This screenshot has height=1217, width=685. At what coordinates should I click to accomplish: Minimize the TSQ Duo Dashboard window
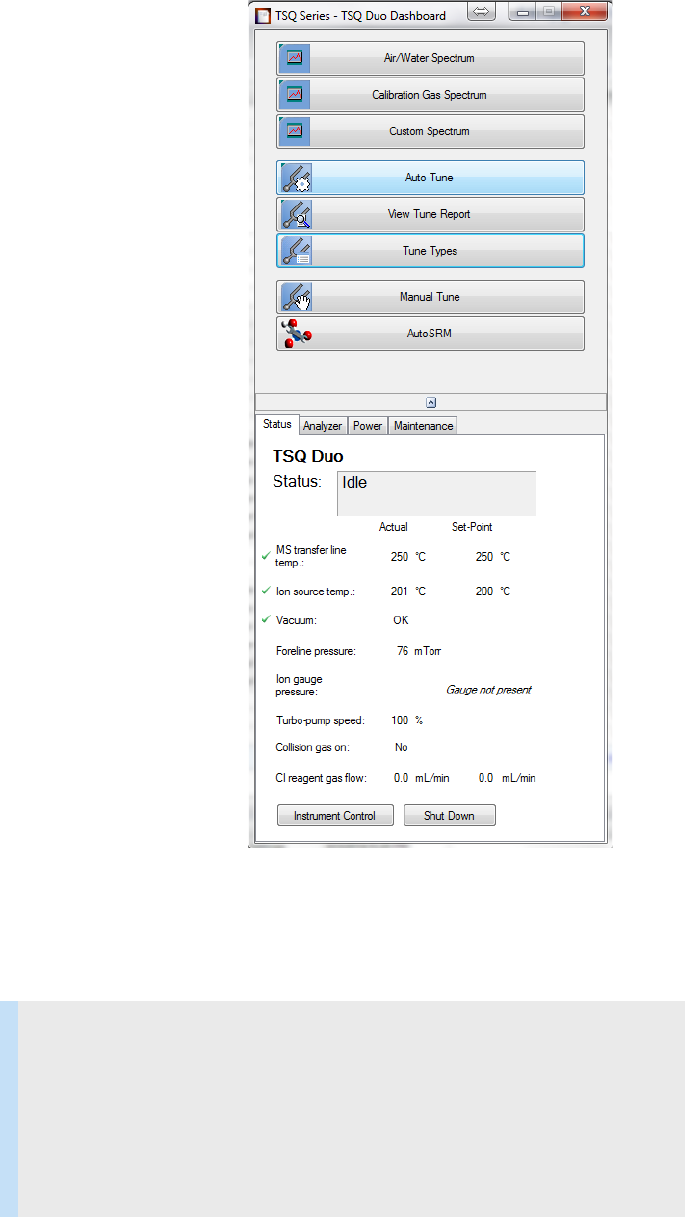coord(521,13)
